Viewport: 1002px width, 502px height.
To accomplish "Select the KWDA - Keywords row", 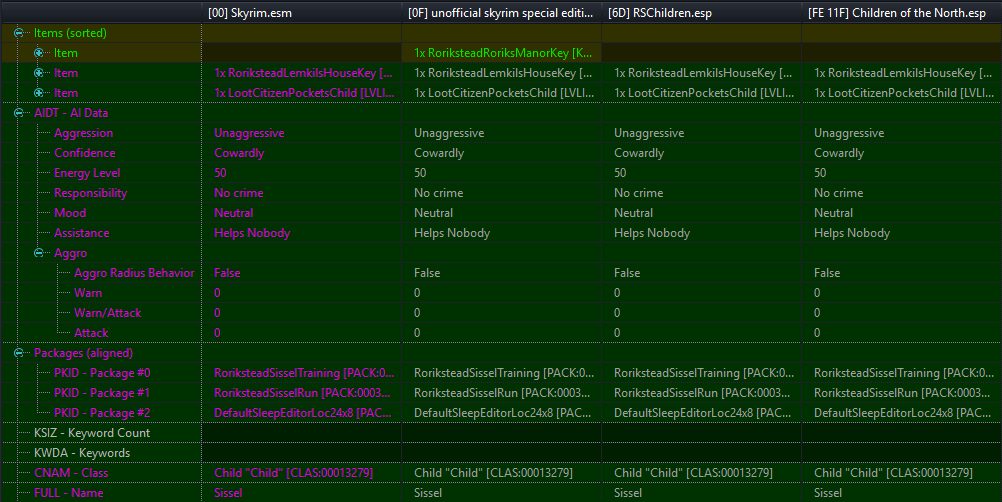I will [82, 453].
